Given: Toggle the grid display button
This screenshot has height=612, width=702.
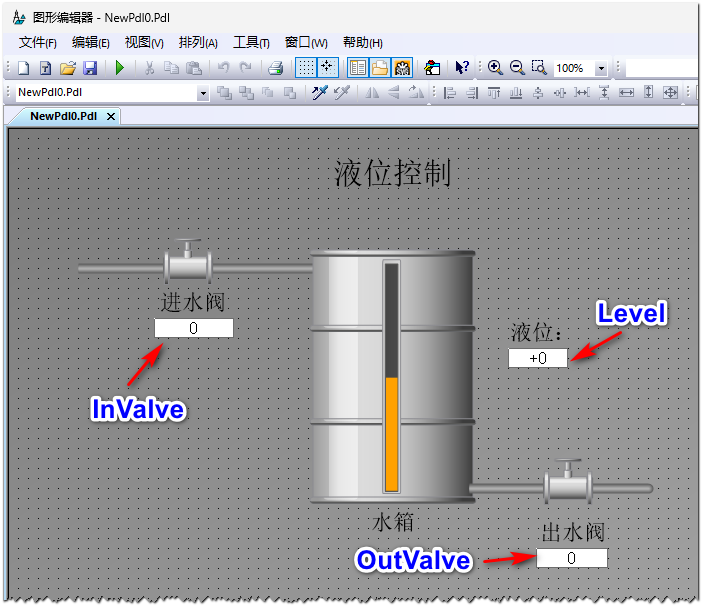Looking at the screenshot, I should coord(306,68).
